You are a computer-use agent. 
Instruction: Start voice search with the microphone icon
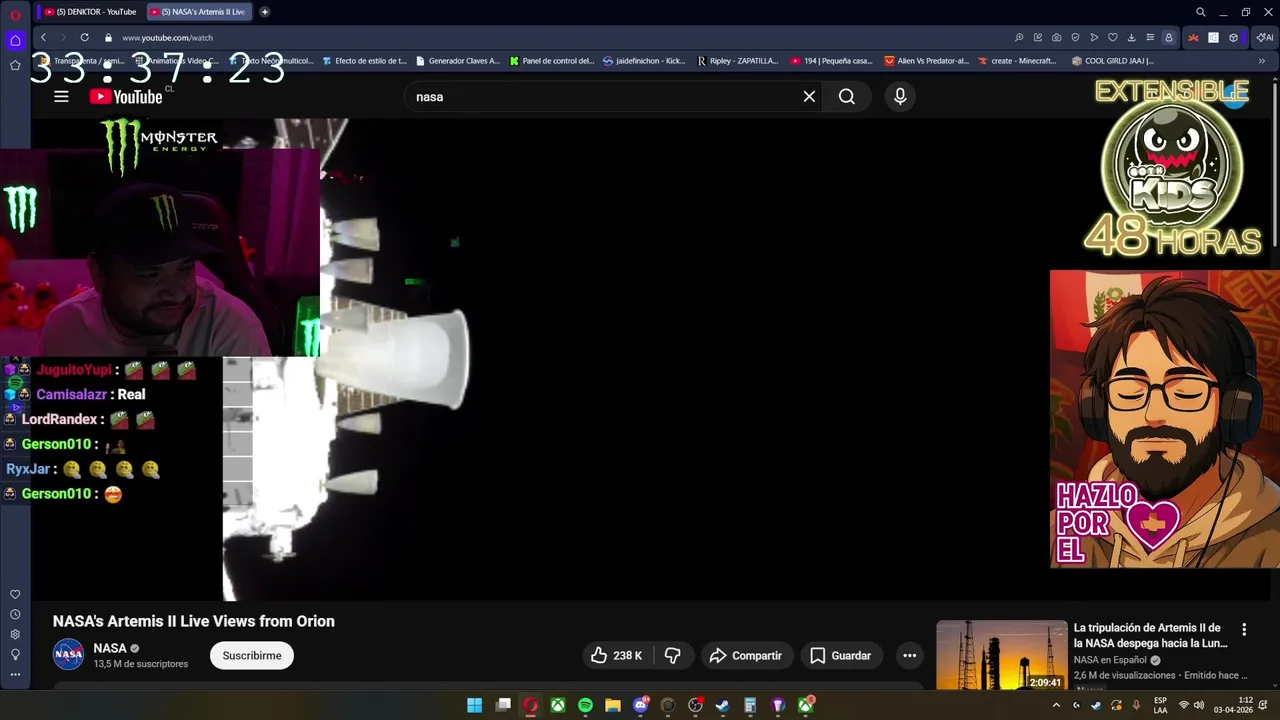click(900, 96)
